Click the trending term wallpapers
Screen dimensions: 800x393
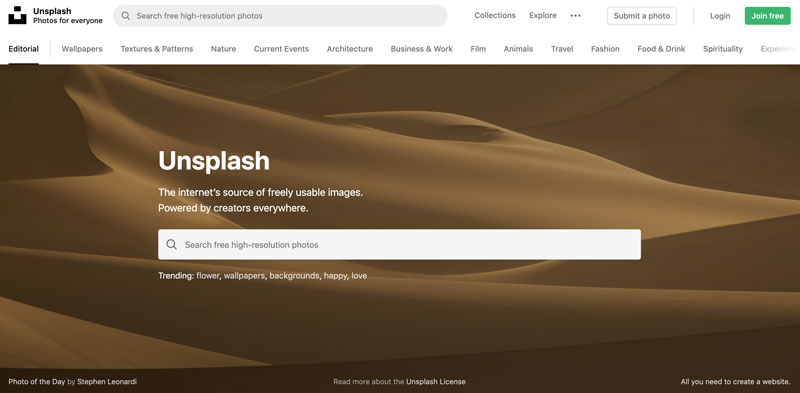[x=244, y=276]
